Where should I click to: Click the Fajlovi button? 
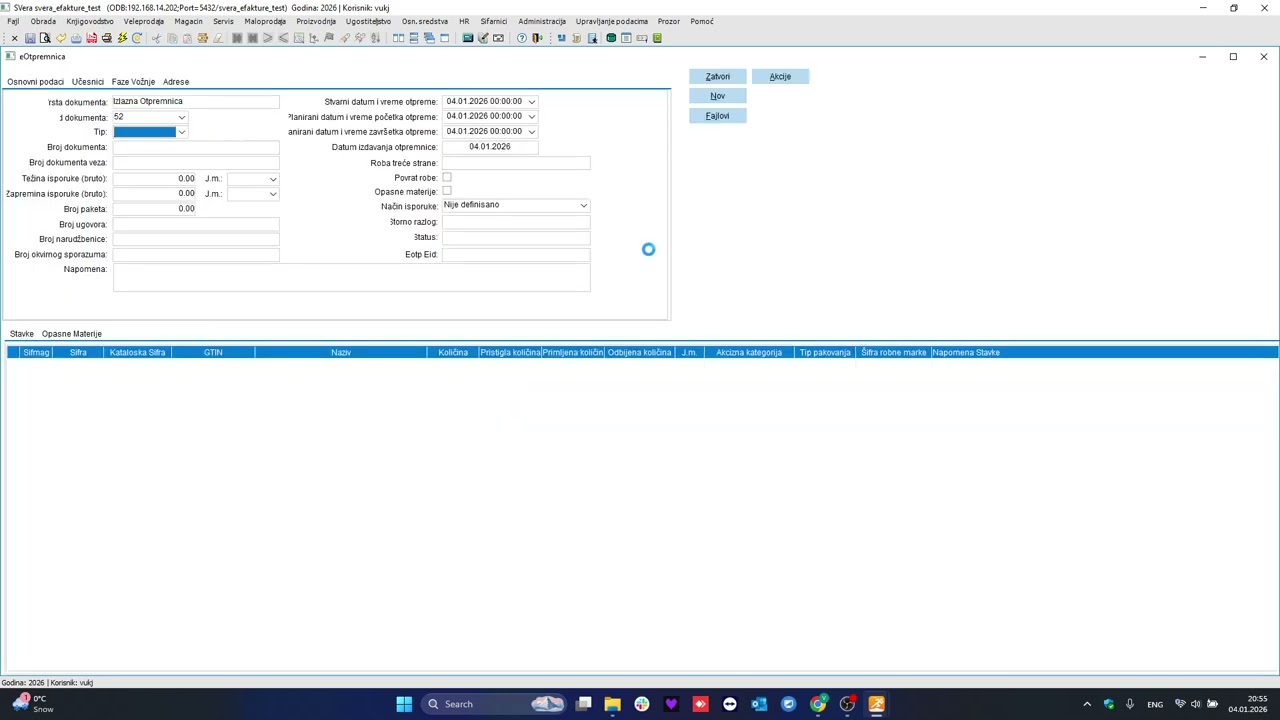tap(717, 116)
